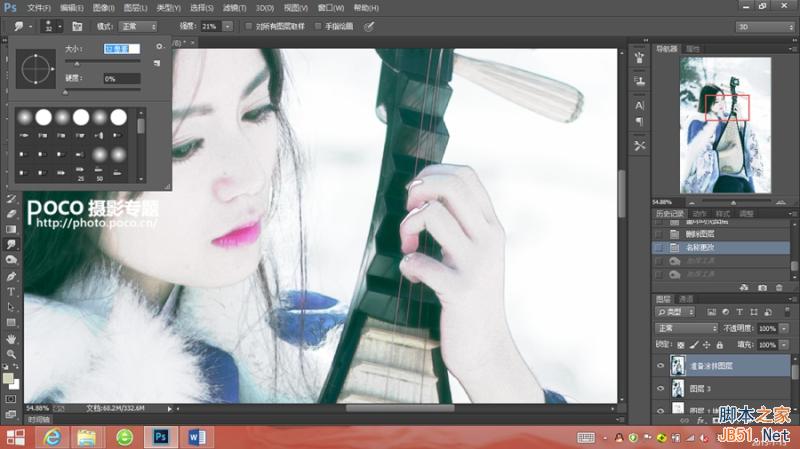800x449 pixels.
Task: Adjust the brush '大小' size slider
Action: click(x=77, y=63)
